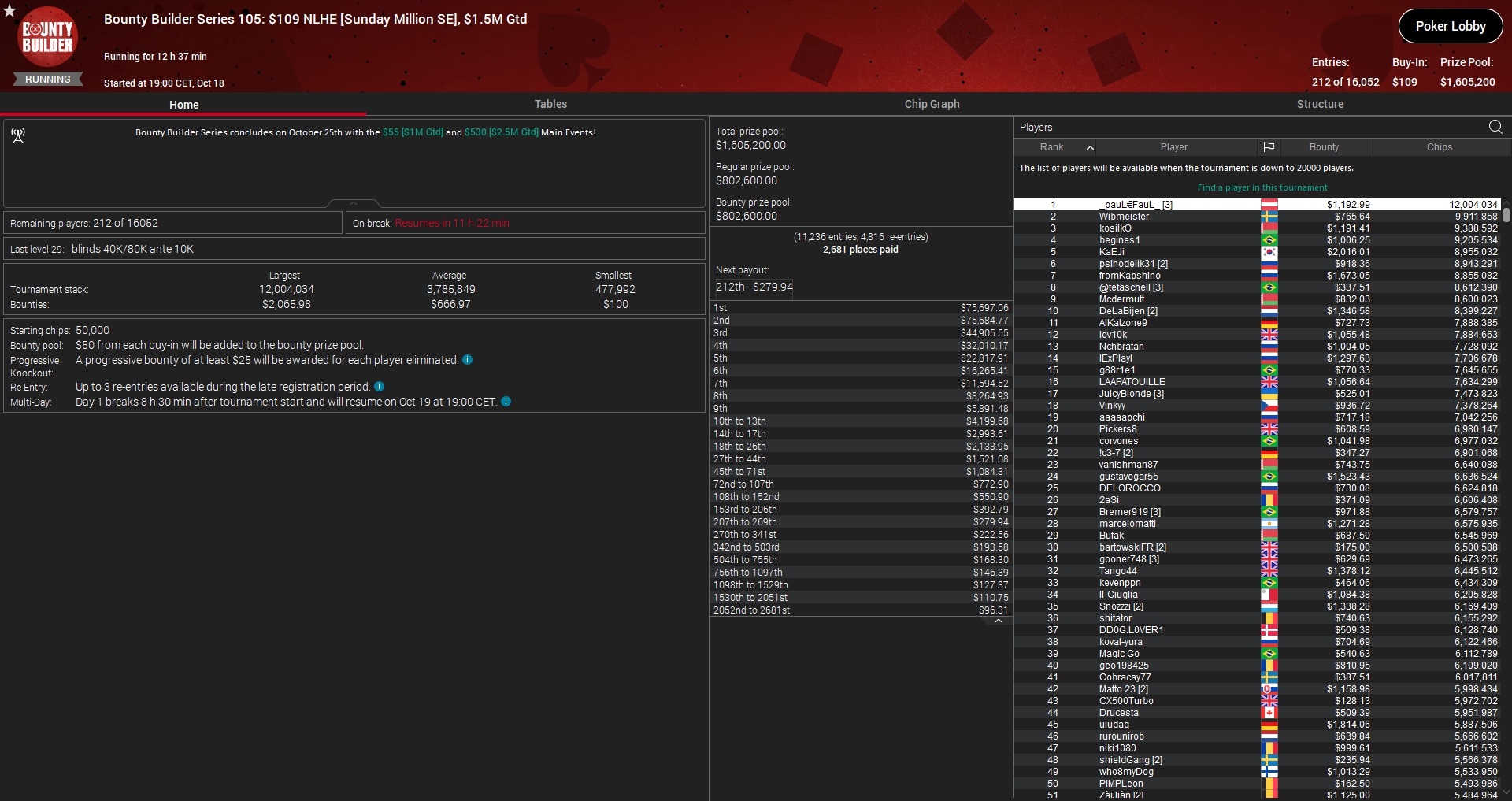Select player gustavogar55 in list
Screen dimensions: 1512x801
(x=1257, y=477)
